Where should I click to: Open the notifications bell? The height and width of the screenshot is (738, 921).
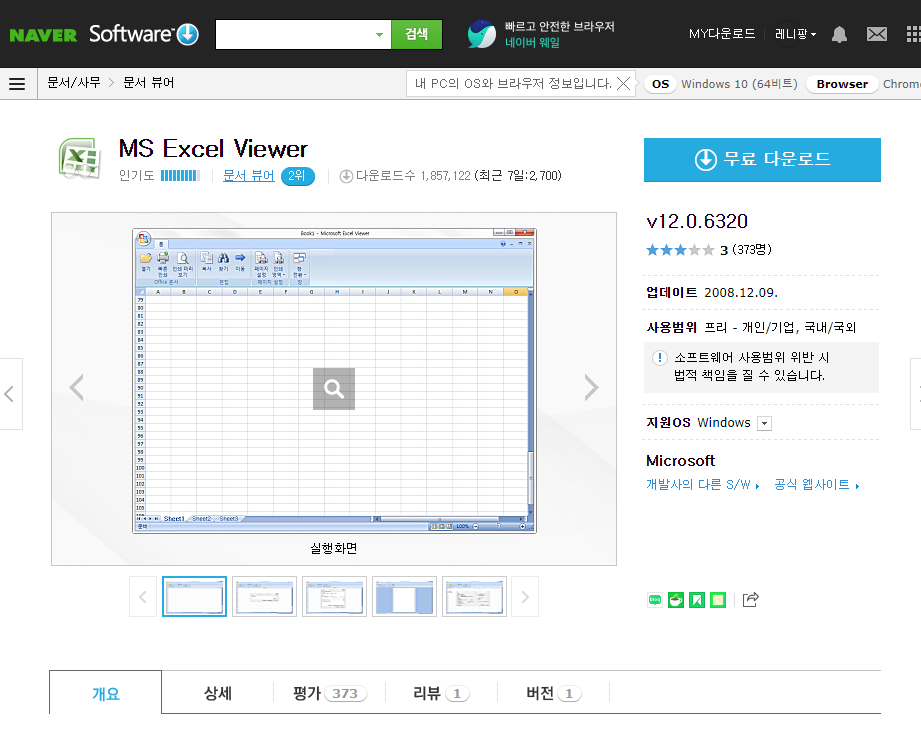[x=839, y=35]
